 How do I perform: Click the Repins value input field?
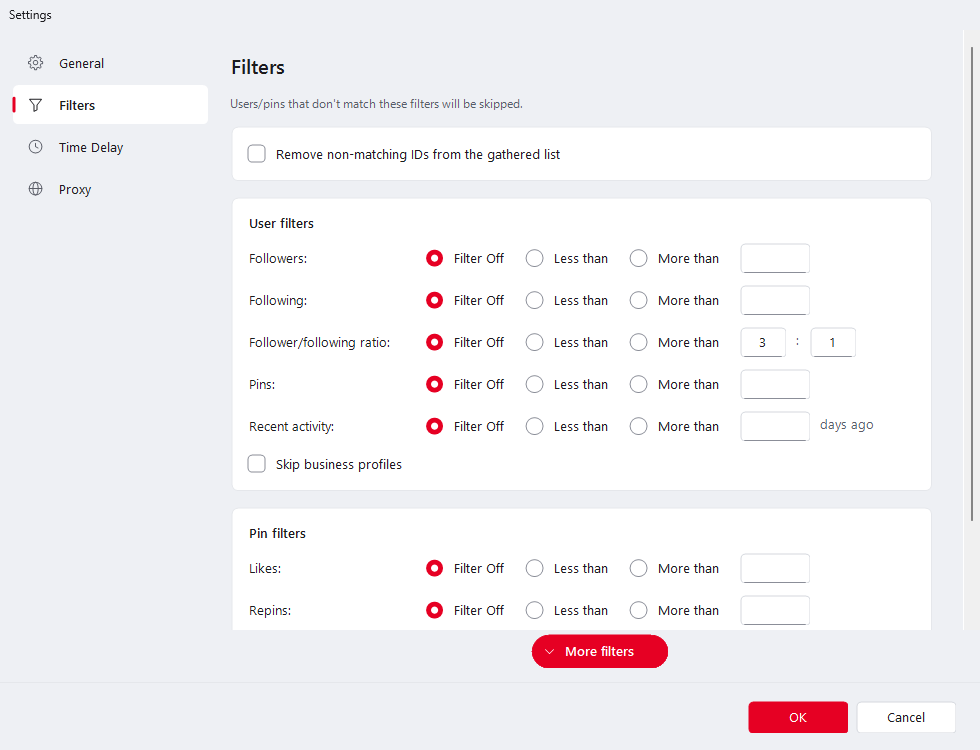coord(775,610)
